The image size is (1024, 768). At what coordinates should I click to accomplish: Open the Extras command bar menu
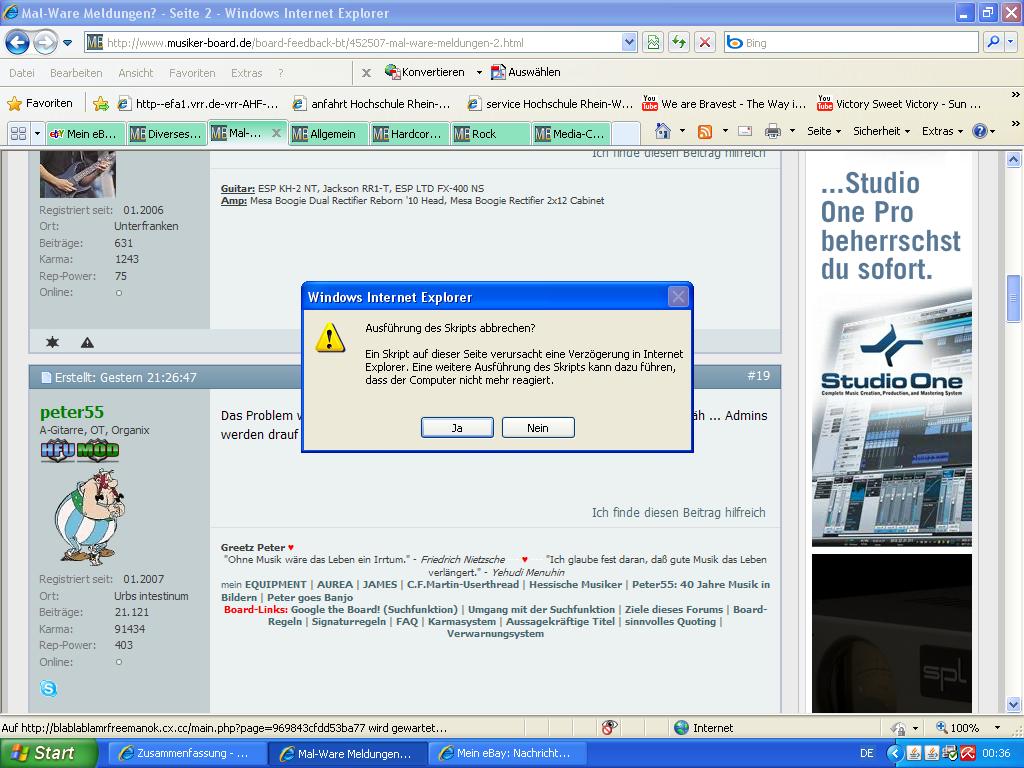click(942, 131)
